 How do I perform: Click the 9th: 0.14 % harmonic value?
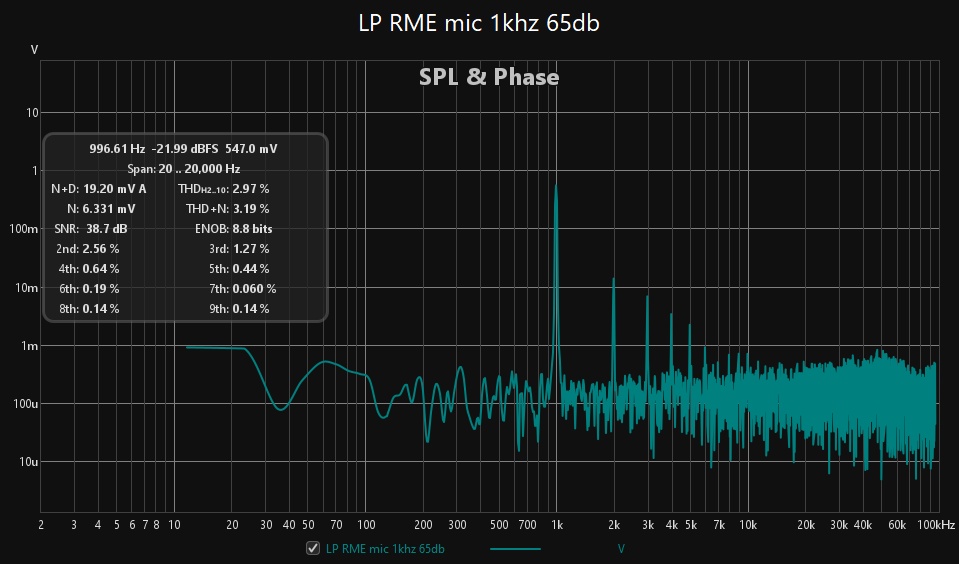(x=239, y=309)
